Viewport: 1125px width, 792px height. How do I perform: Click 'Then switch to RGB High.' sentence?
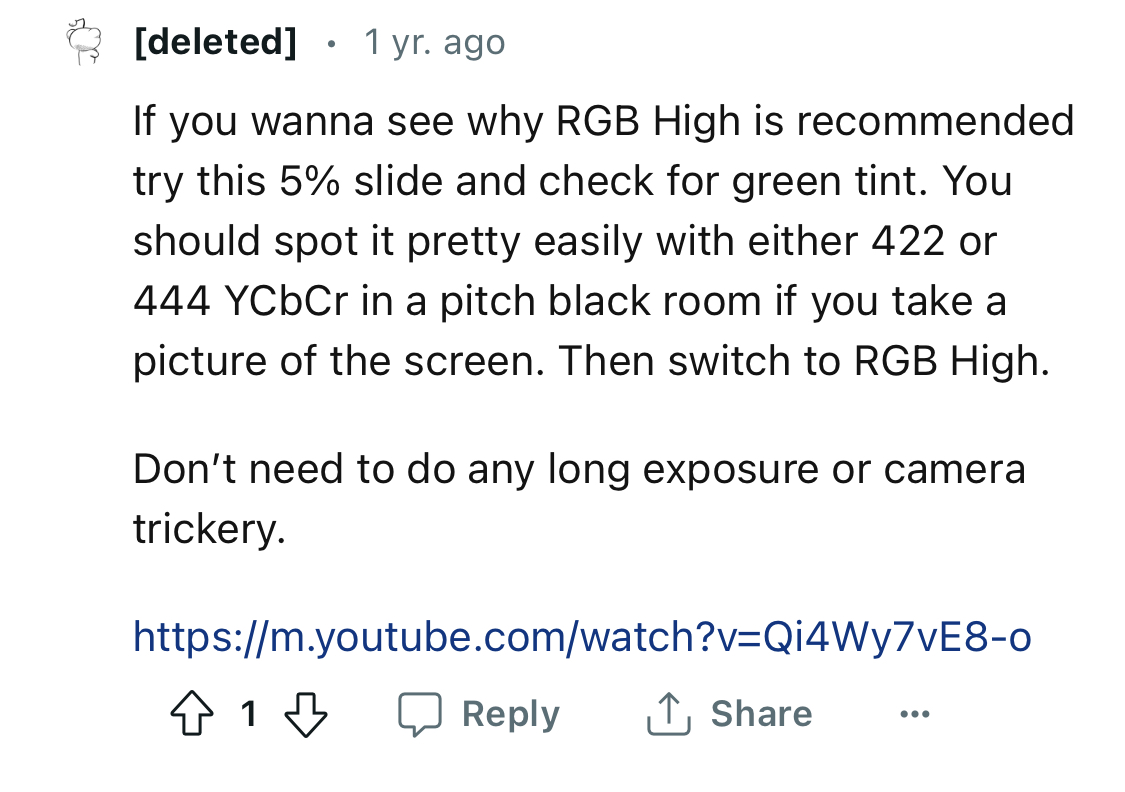804,361
